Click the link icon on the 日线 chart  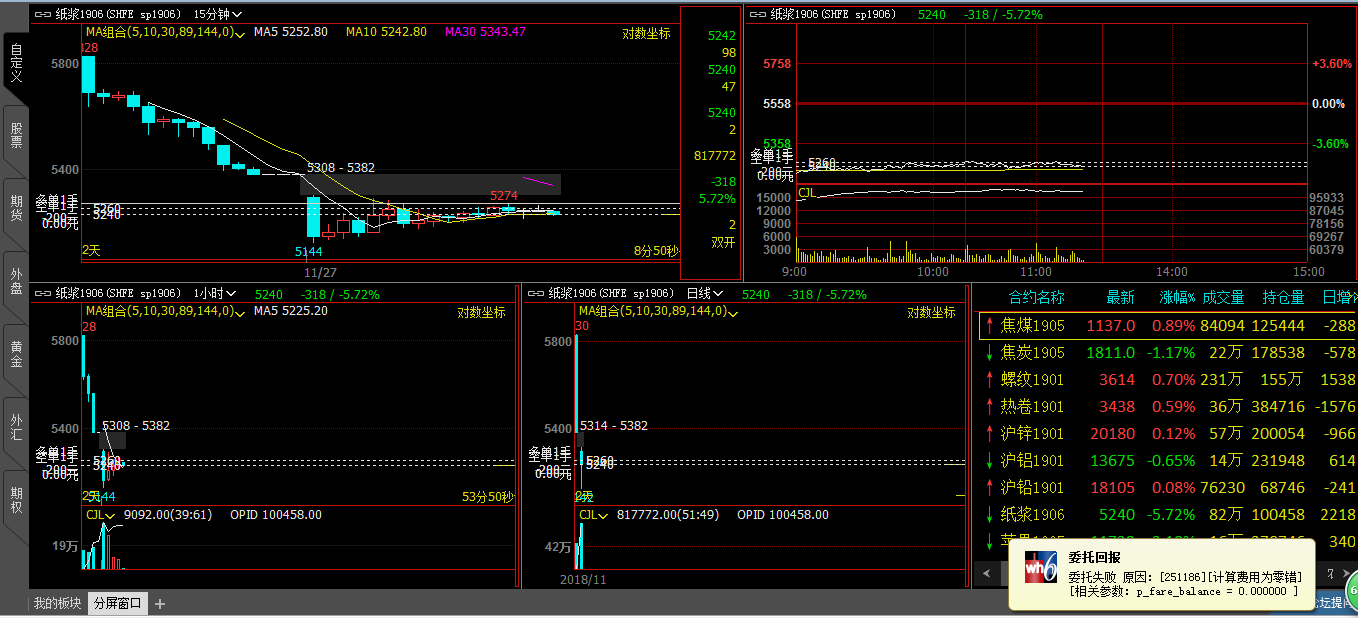coord(536,294)
